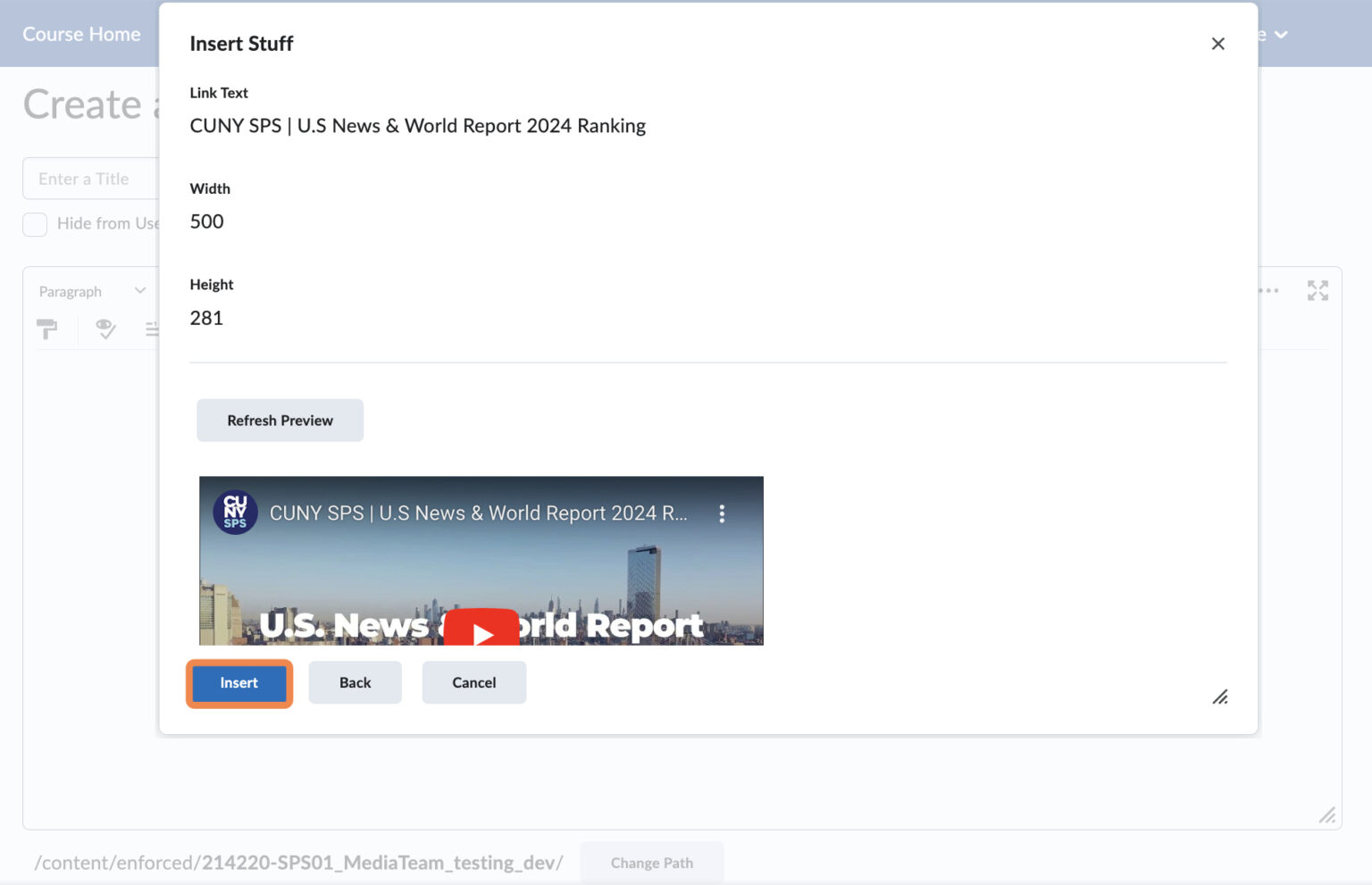
Task: Navigate to Course Home
Action: point(81,34)
